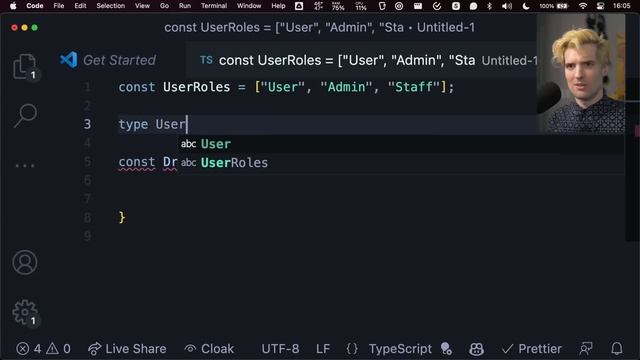Screen dimensions: 640x360
Task: Open the Terminal menu
Action: (x=214, y=6)
